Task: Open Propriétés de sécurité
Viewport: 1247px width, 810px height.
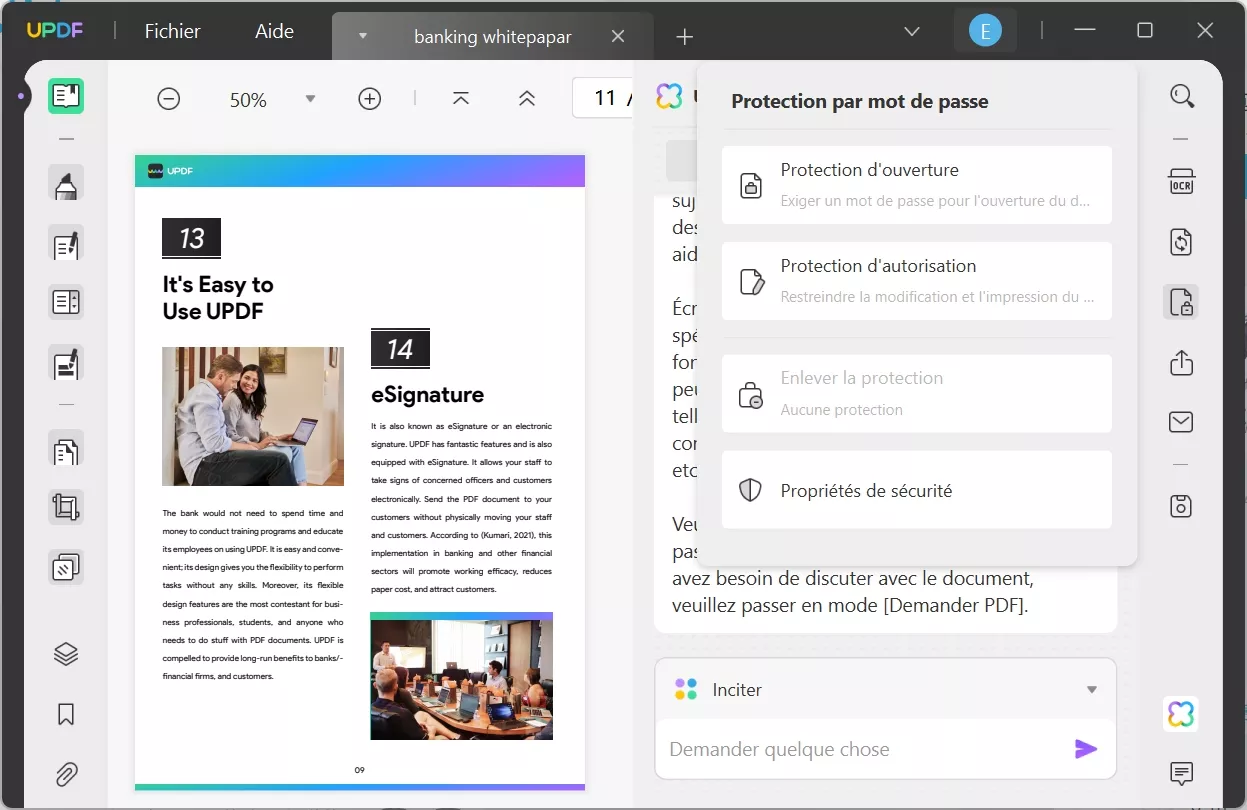Action: click(x=916, y=490)
